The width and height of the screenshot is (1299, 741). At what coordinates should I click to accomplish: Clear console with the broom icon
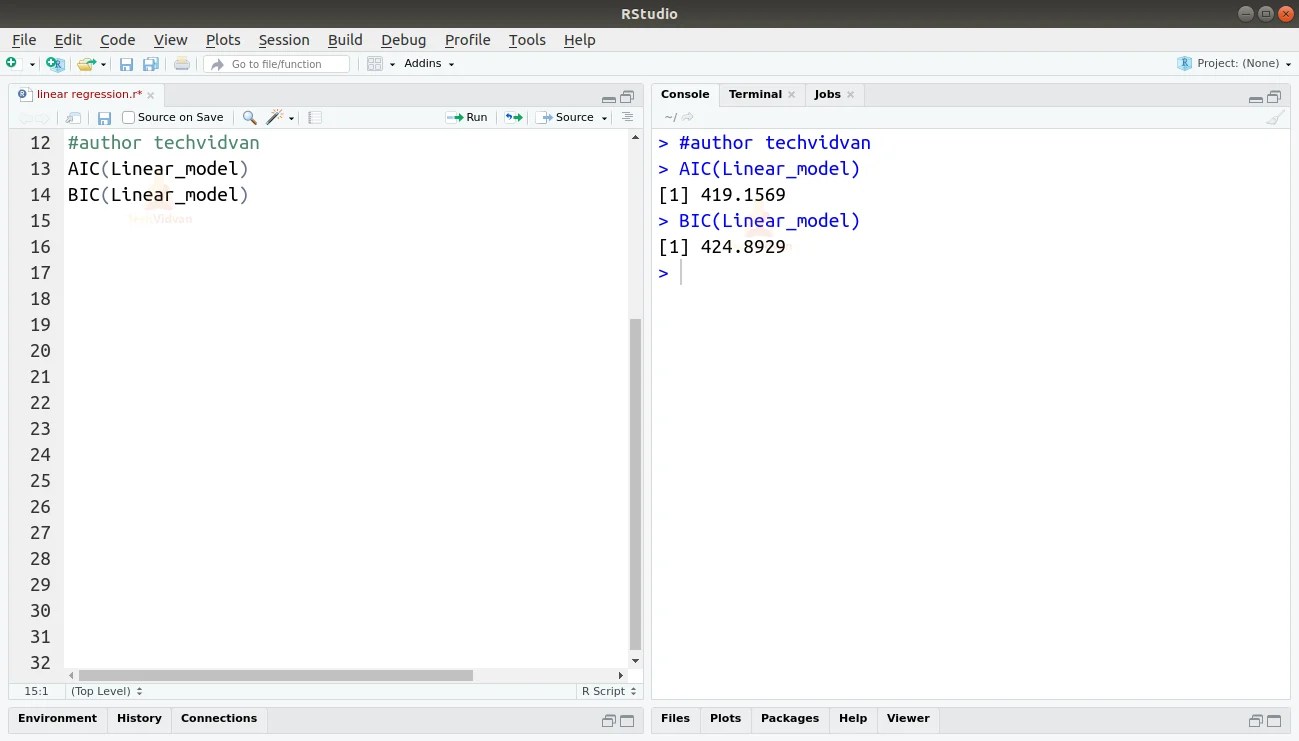coord(1274,118)
